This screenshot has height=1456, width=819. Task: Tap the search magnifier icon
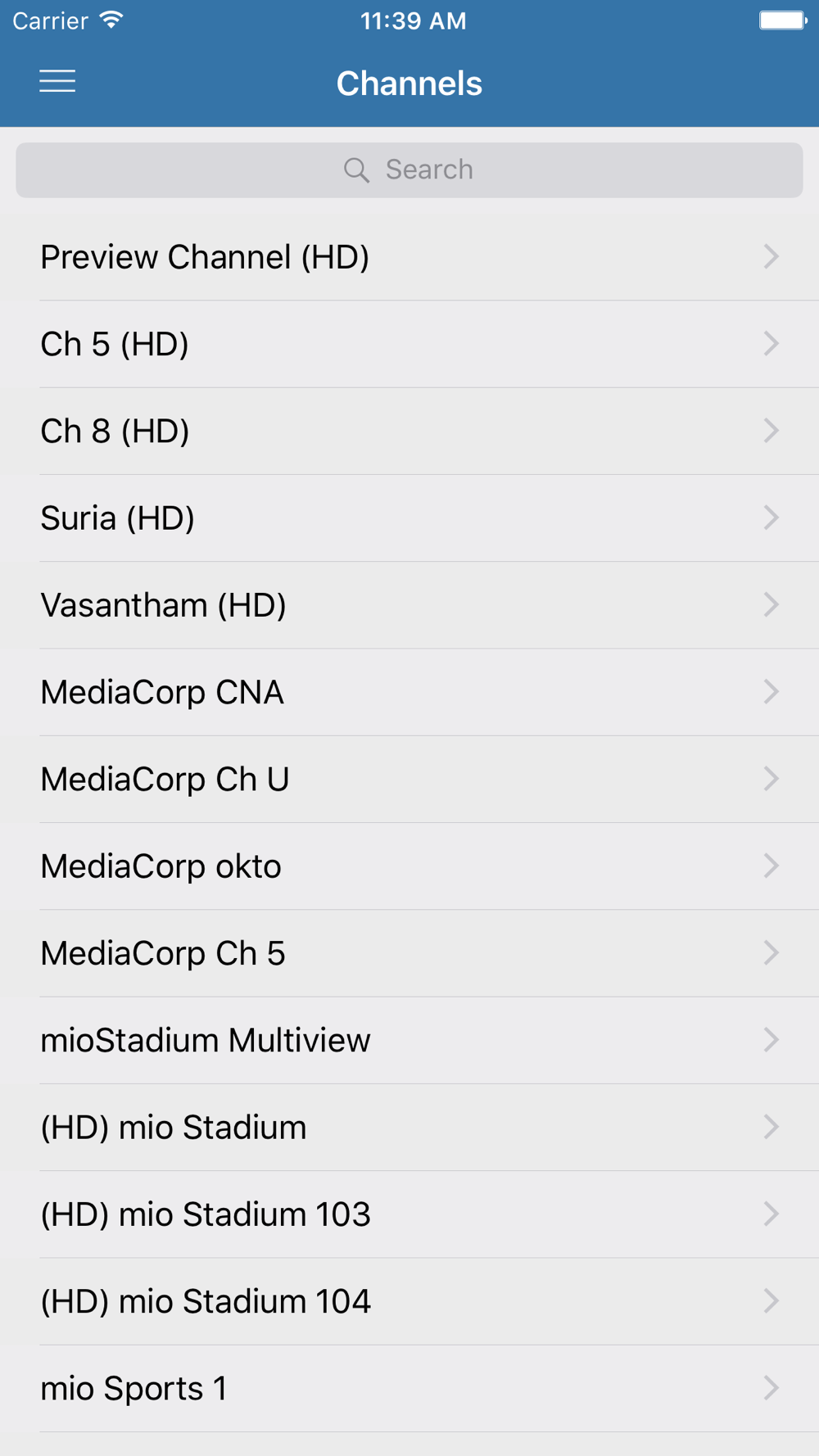[x=356, y=170]
